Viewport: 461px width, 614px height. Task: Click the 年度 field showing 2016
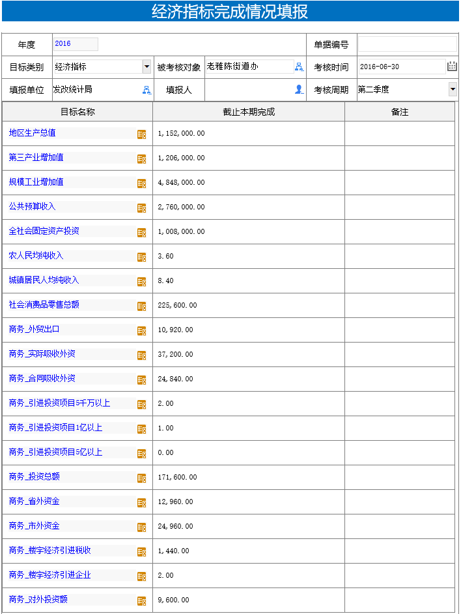coord(76,44)
